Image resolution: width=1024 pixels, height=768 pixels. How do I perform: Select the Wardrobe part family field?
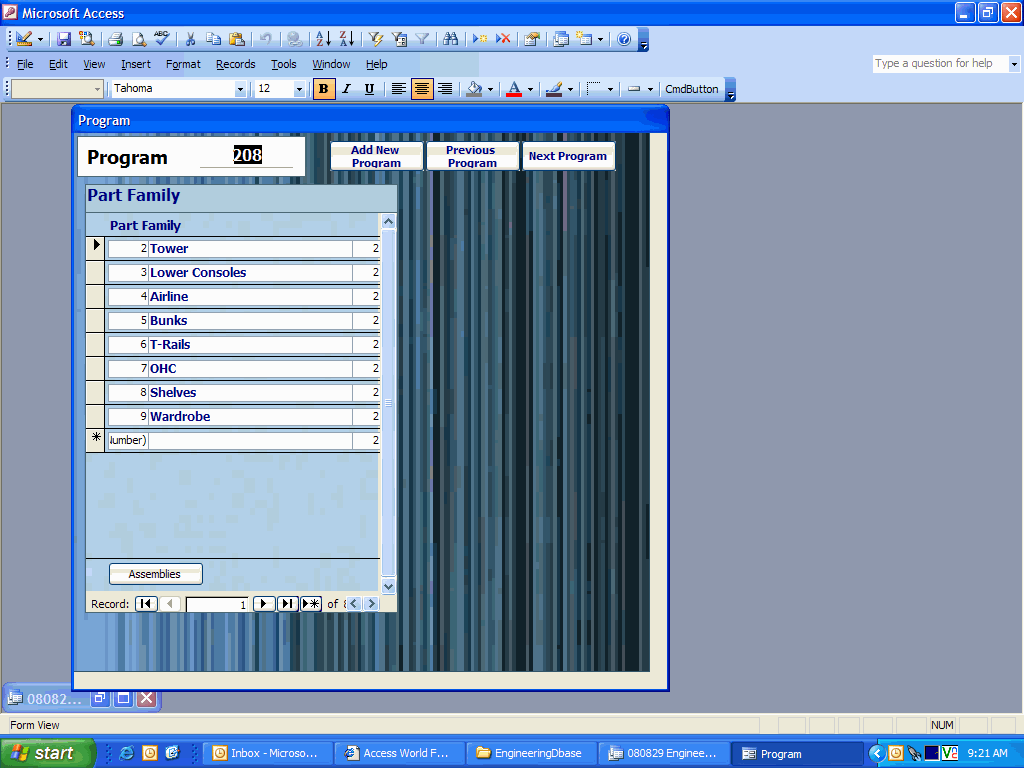tap(250, 417)
